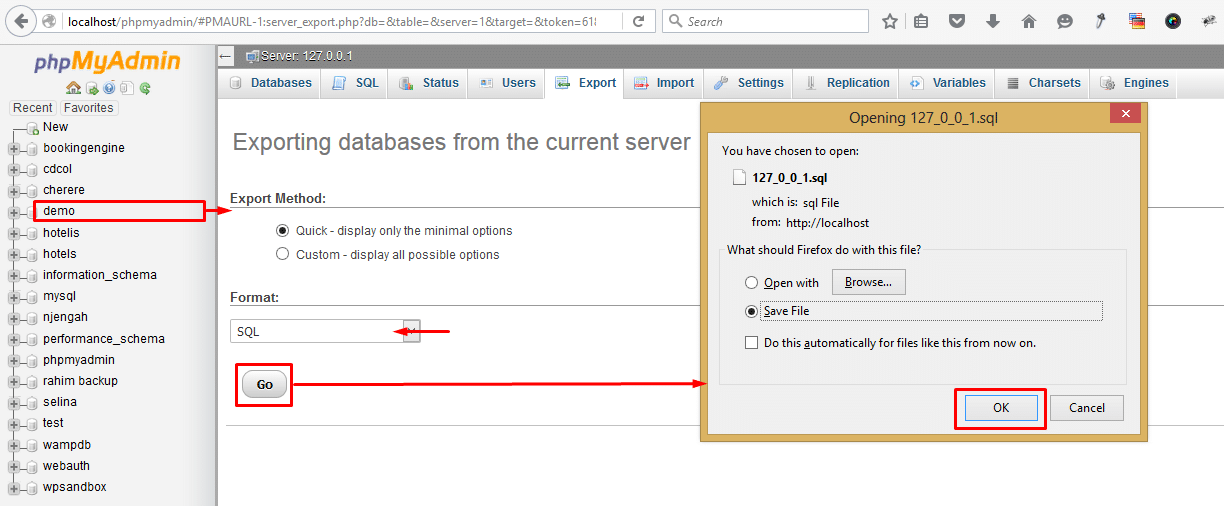The image size is (1224, 506).
Task: Open the Charsets tab
Action: coord(1043,83)
